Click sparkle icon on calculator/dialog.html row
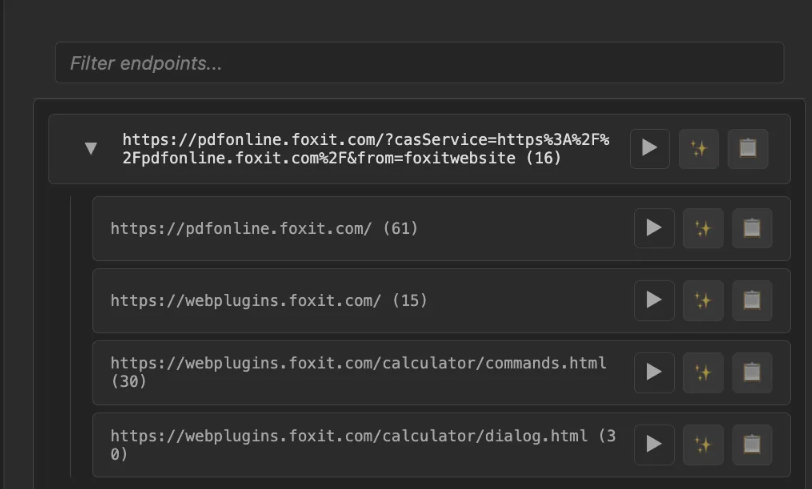812x489 pixels. coord(703,444)
